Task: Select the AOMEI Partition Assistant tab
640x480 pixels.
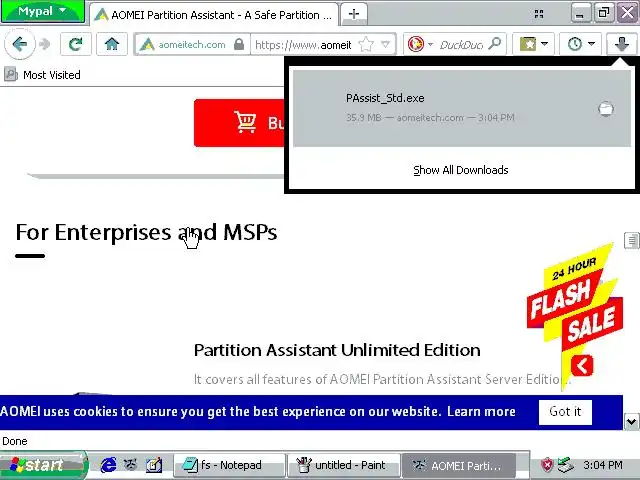Action: (x=213, y=15)
